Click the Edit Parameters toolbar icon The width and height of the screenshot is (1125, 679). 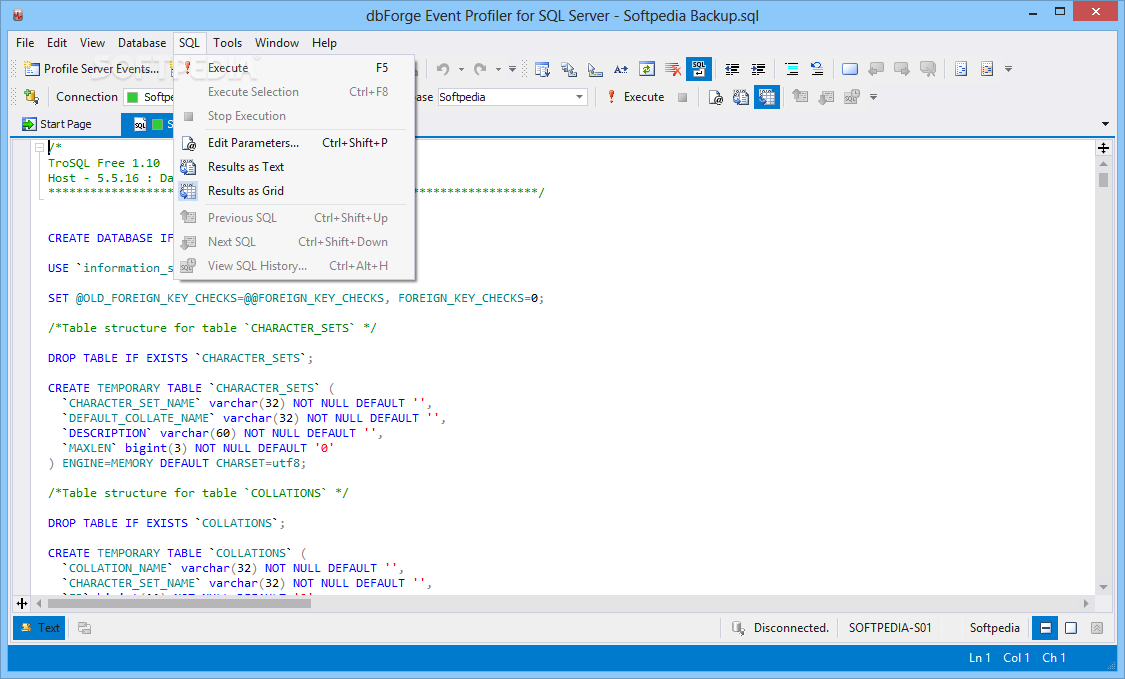click(715, 97)
